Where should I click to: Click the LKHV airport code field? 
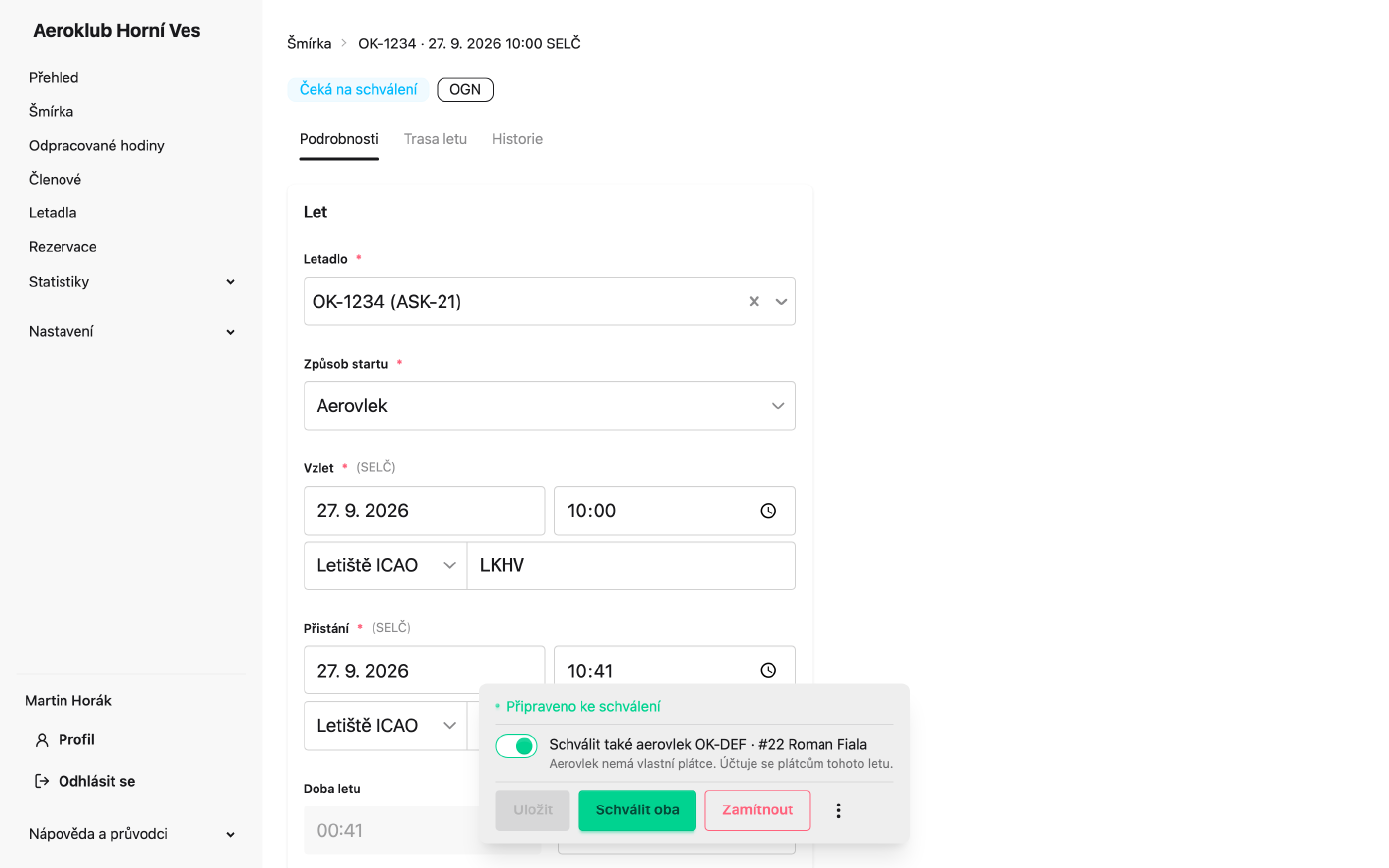(631, 565)
